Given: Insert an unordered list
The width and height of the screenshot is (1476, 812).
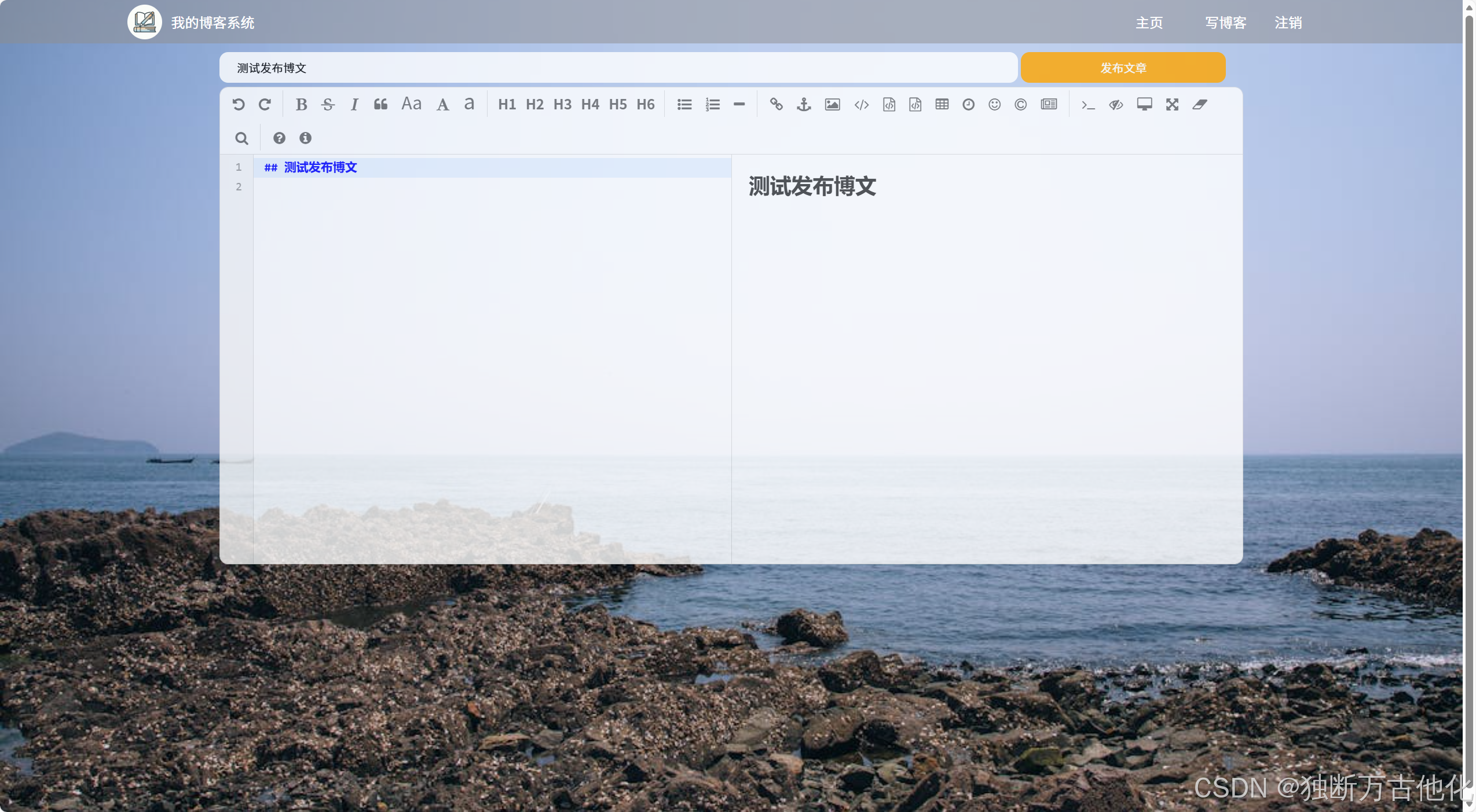Looking at the screenshot, I should pyautogui.click(x=684, y=104).
